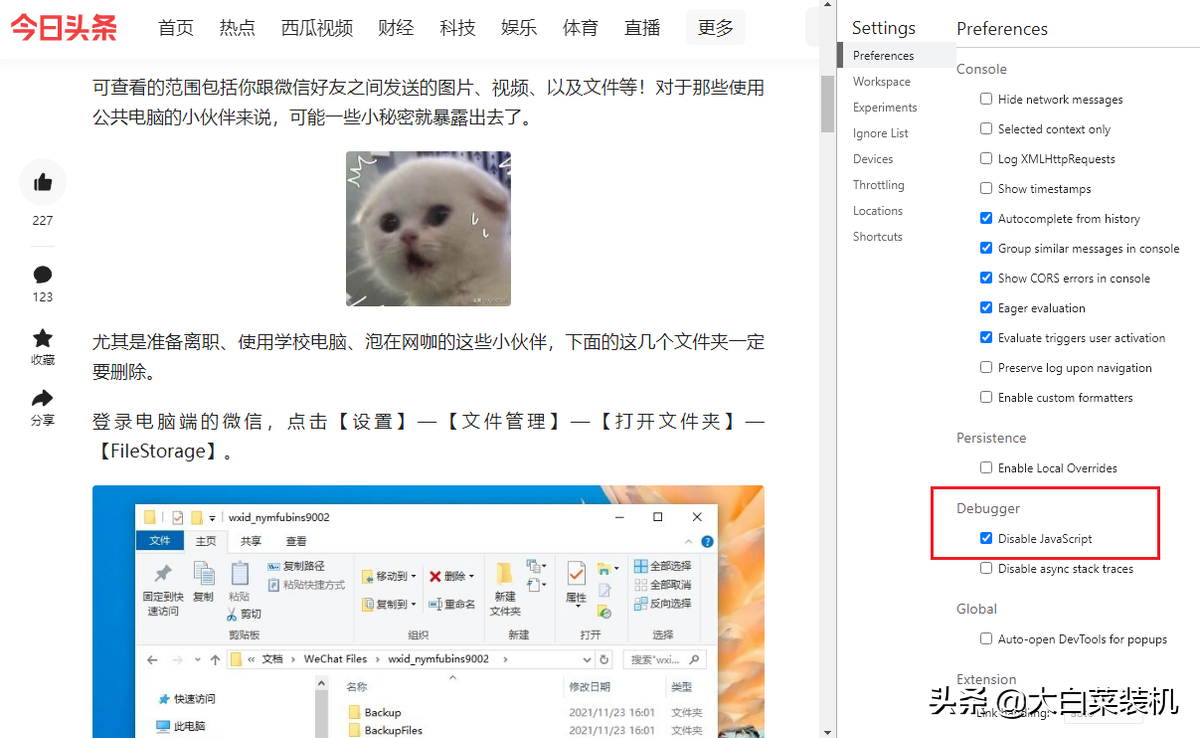Image resolution: width=1200 pixels, height=738 pixels.
Task: Switch to the 财经 channel
Action: click(396, 28)
